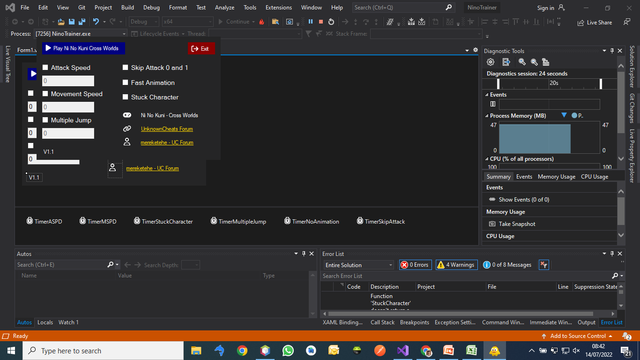
Task: Click the Zoom Out magnifier in Diagnostic Tools
Action: pos(534,62)
